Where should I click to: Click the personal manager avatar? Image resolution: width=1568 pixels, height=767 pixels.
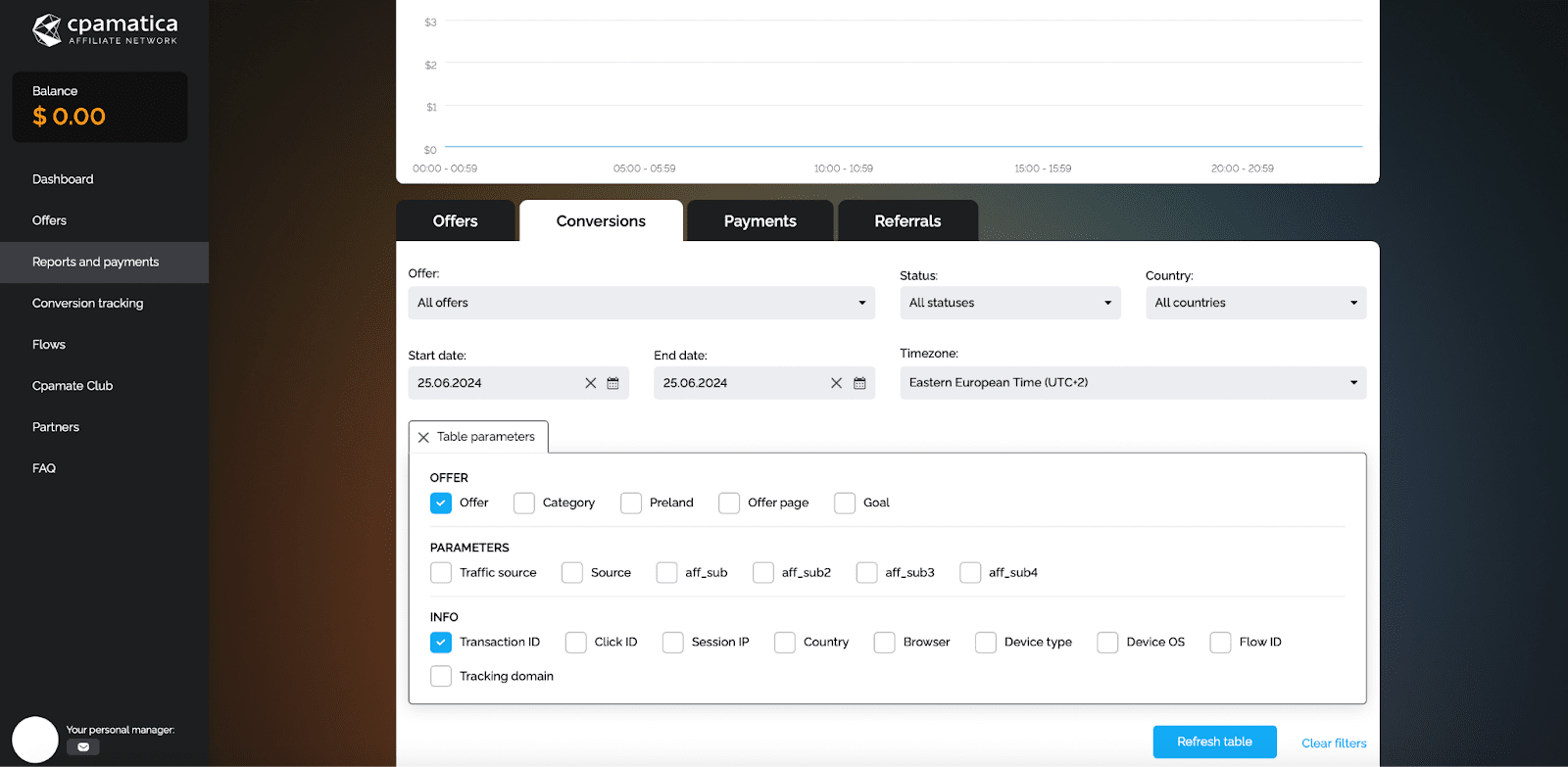(x=35, y=740)
